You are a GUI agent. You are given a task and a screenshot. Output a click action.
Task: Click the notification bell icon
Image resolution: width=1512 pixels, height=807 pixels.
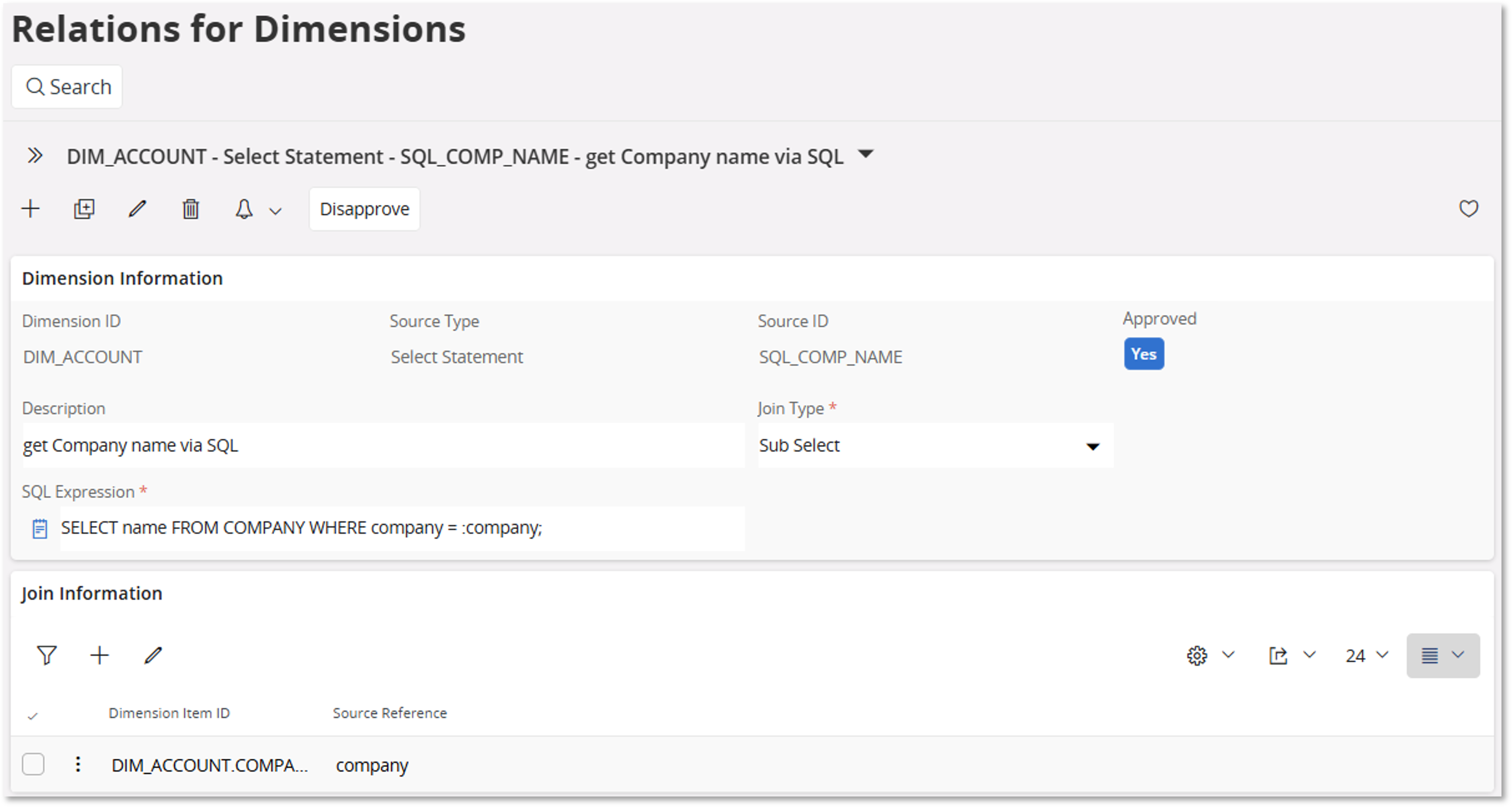click(244, 209)
